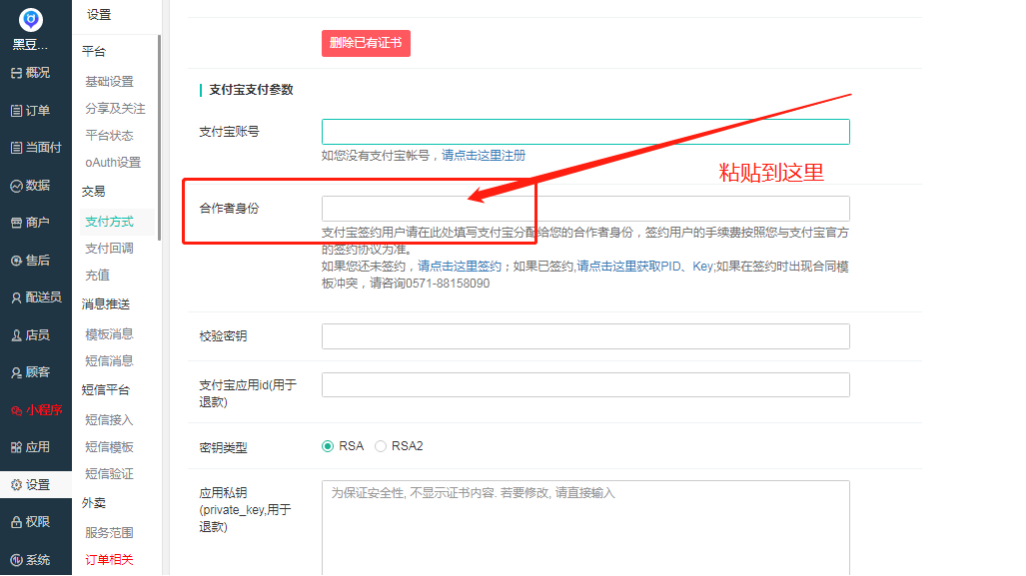Open 设置 gear icon in sidebar
This screenshot has height=576, width=1026.
pos(16,485)
